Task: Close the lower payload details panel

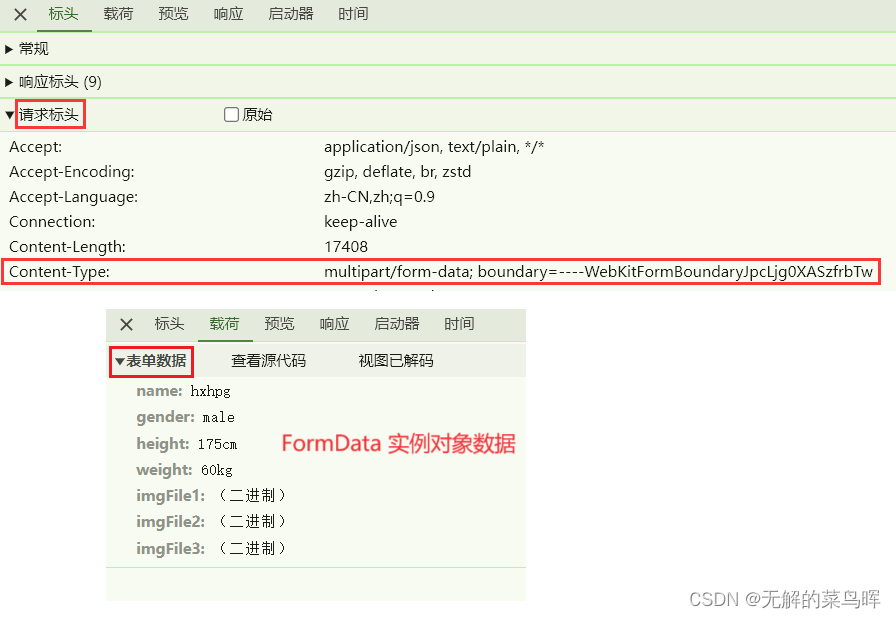Action: [x=126, y=324]
